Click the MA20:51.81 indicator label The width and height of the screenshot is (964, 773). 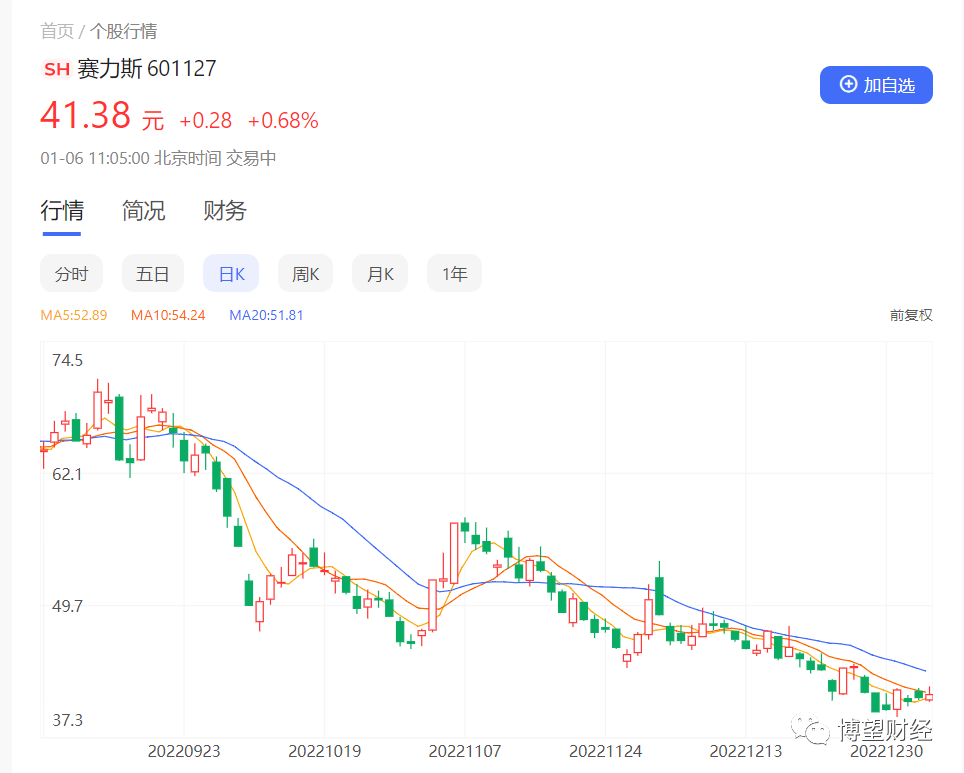pos(266,315)
